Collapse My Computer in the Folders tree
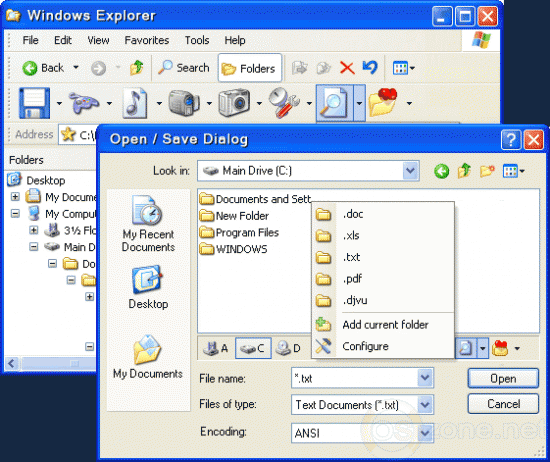550x462 pixels. pos(15,213)
